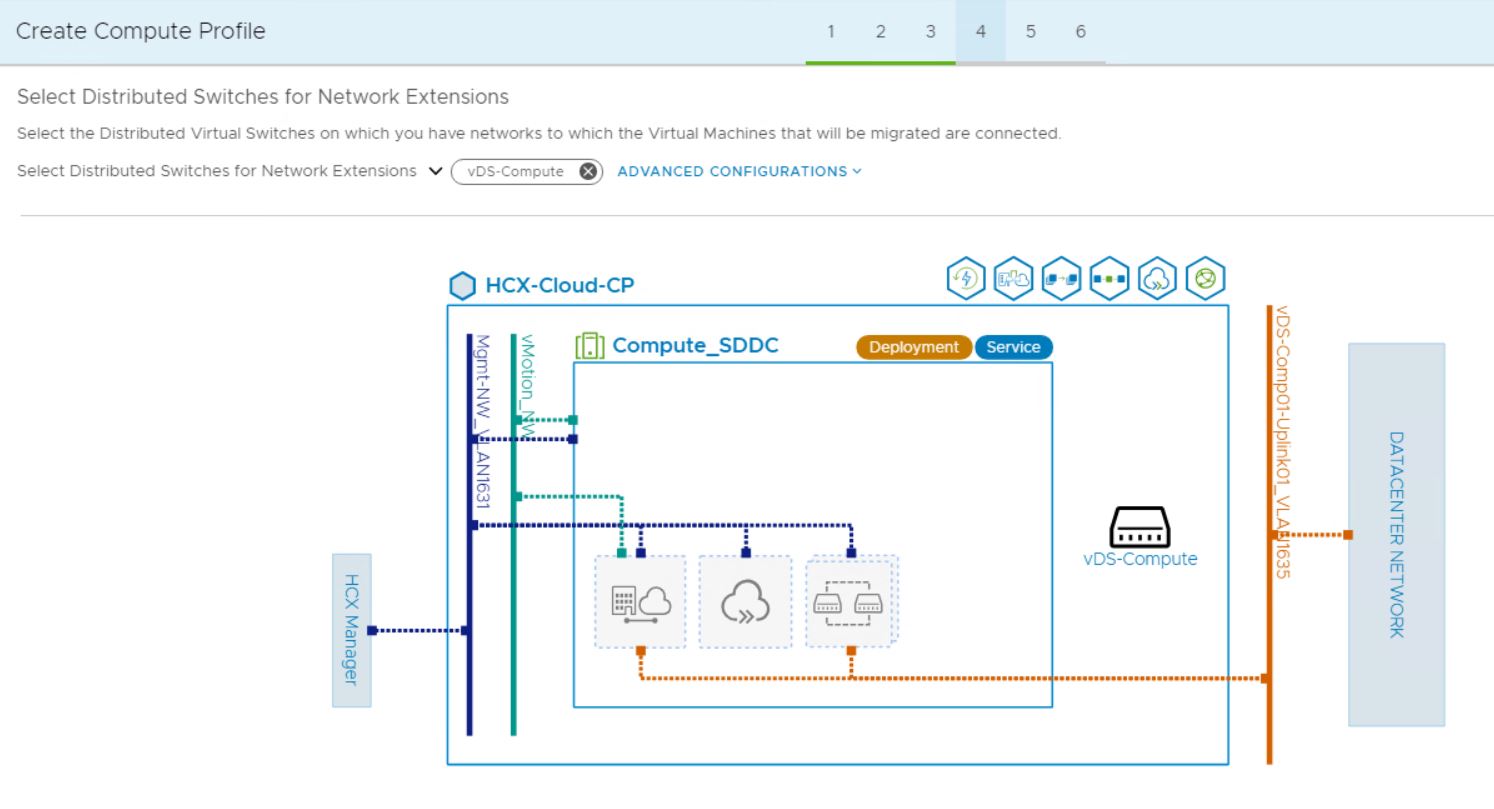The height and width of the screenshot is (809, 1494).
Task: Select the WAN Optimization cloud hexagon icon
Action: pos(1155,279)
